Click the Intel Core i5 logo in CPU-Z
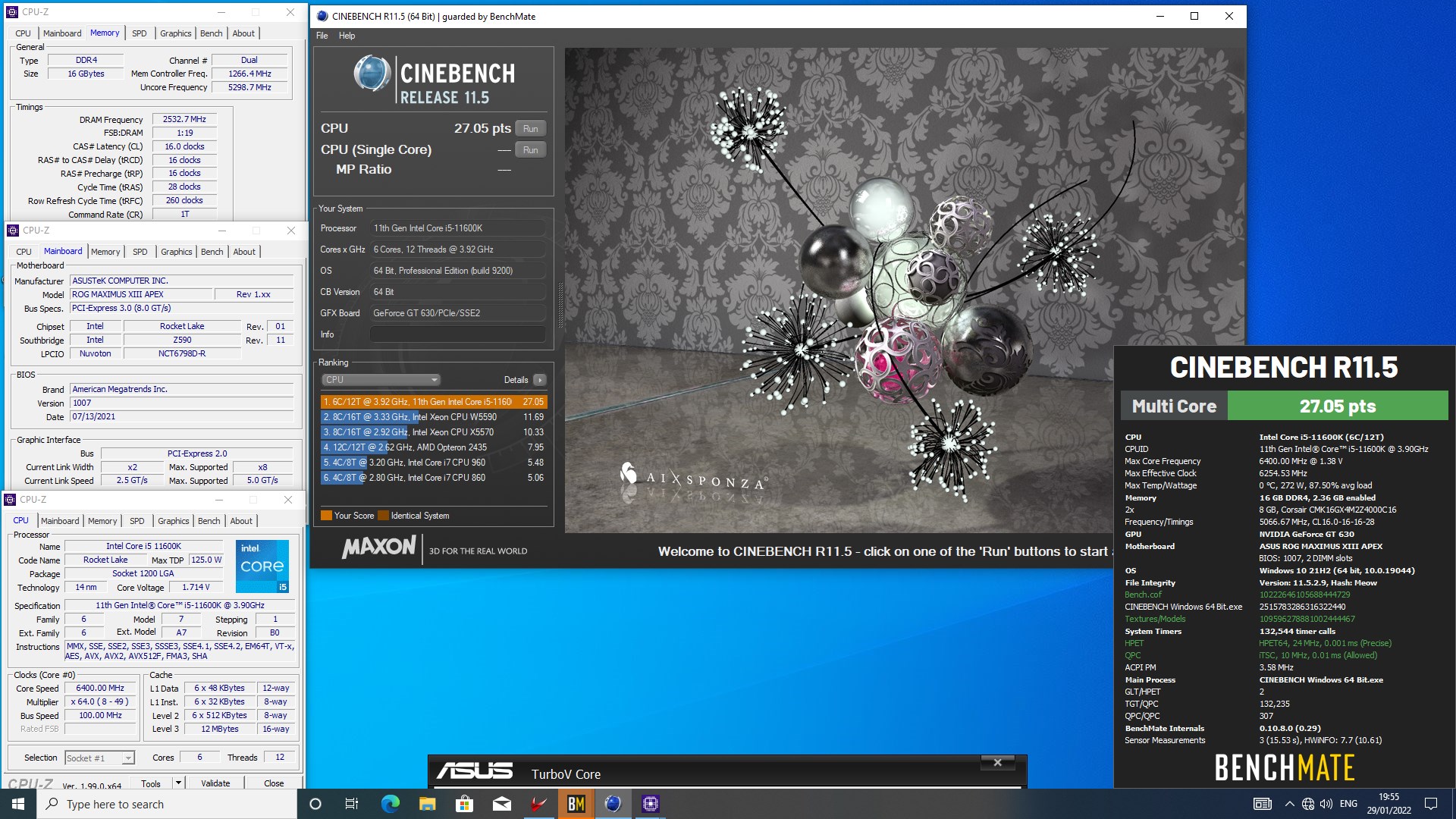The height and width of the screenshot is (819, 1456). 262,566
